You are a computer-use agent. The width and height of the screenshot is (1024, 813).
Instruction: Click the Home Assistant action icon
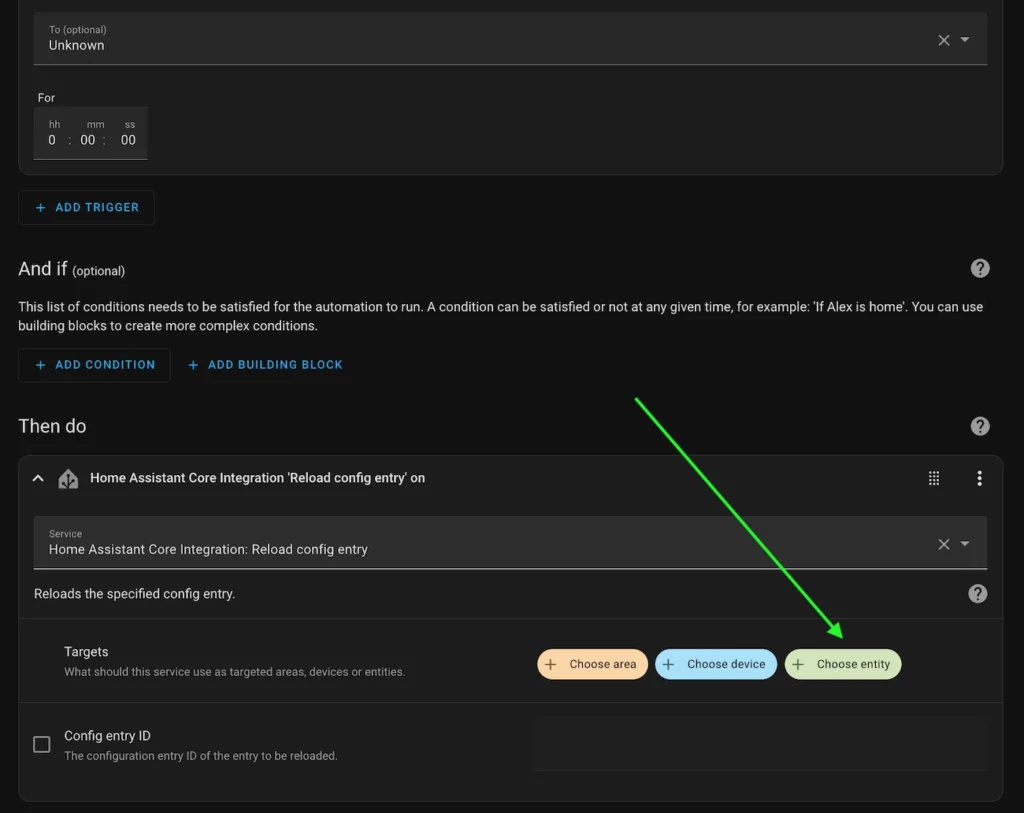pos(68,478)
